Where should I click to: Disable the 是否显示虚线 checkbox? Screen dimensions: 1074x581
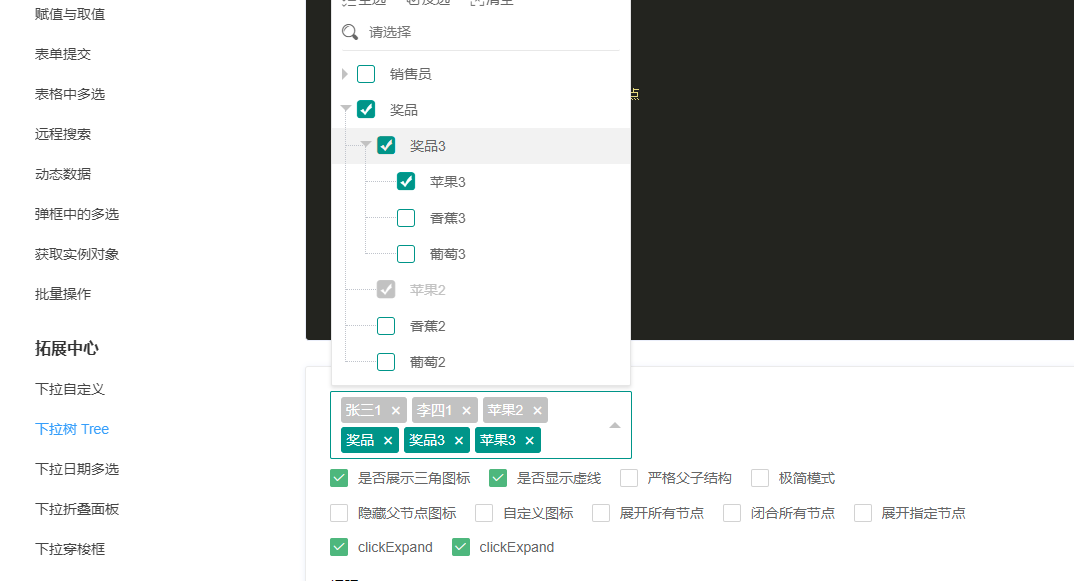[498, 478]
